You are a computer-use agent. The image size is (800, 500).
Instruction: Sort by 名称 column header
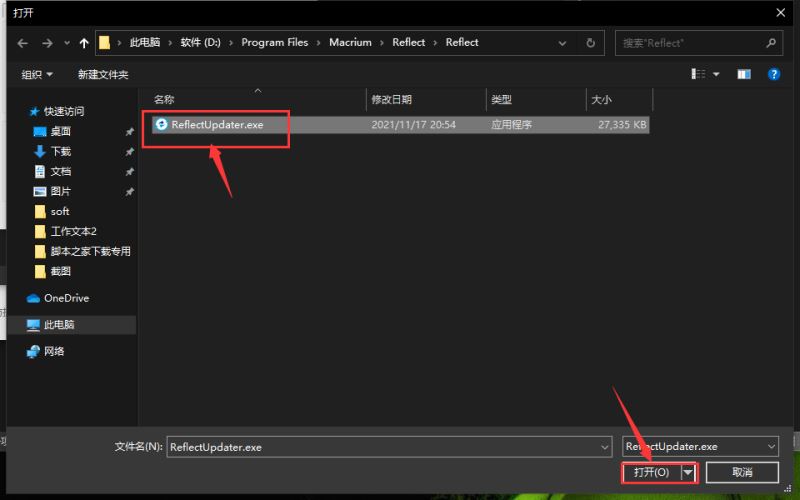(259, 99)
